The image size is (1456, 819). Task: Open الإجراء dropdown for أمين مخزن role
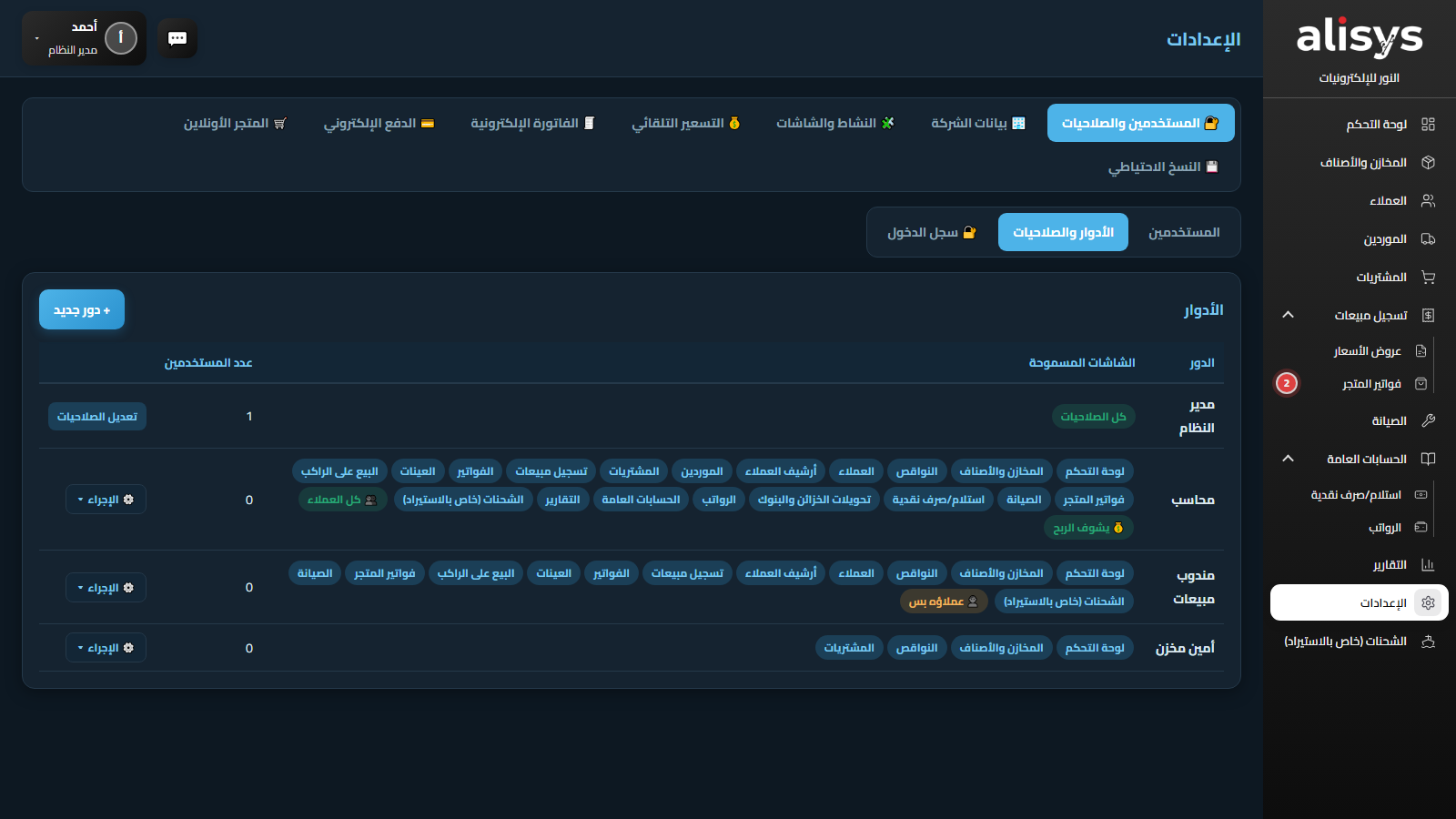point(106,648)
